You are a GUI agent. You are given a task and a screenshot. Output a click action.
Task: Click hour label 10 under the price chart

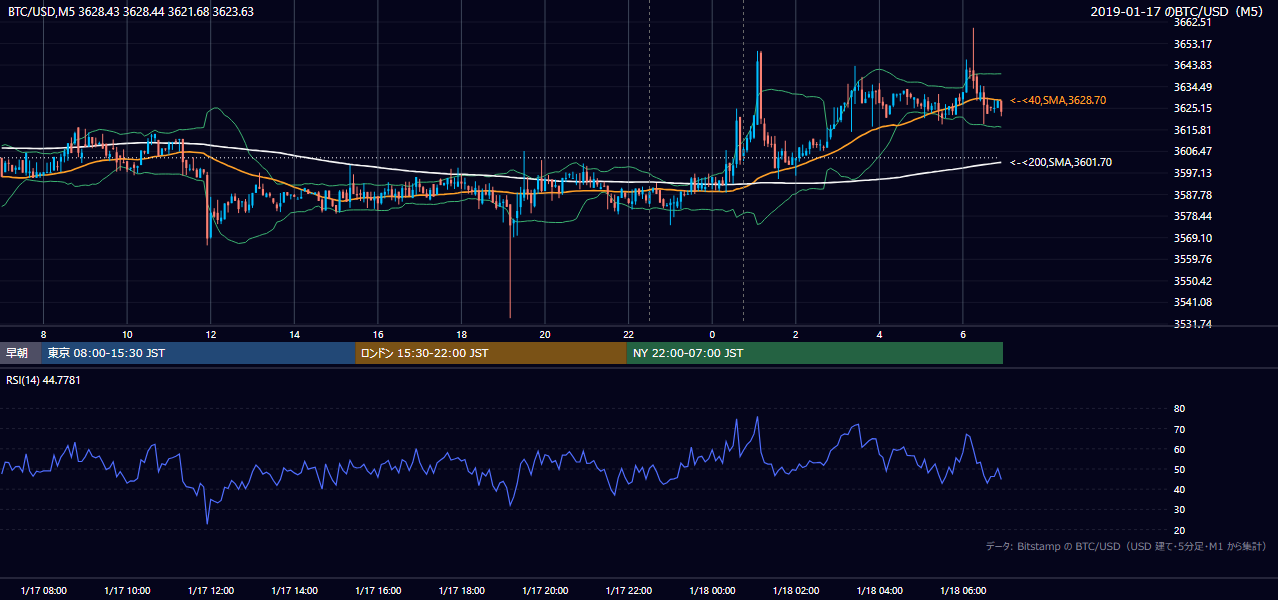[x=127, y=334]
